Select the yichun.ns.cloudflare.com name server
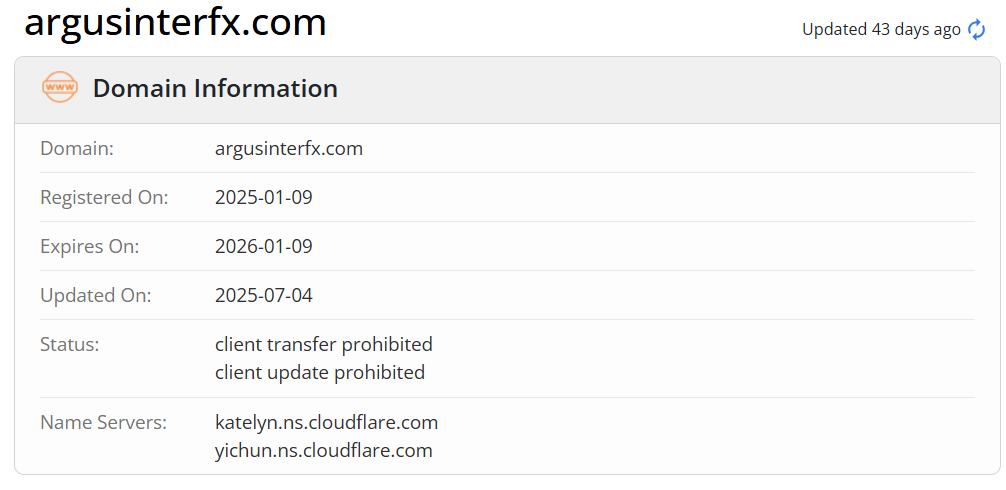 click(324, 450)
